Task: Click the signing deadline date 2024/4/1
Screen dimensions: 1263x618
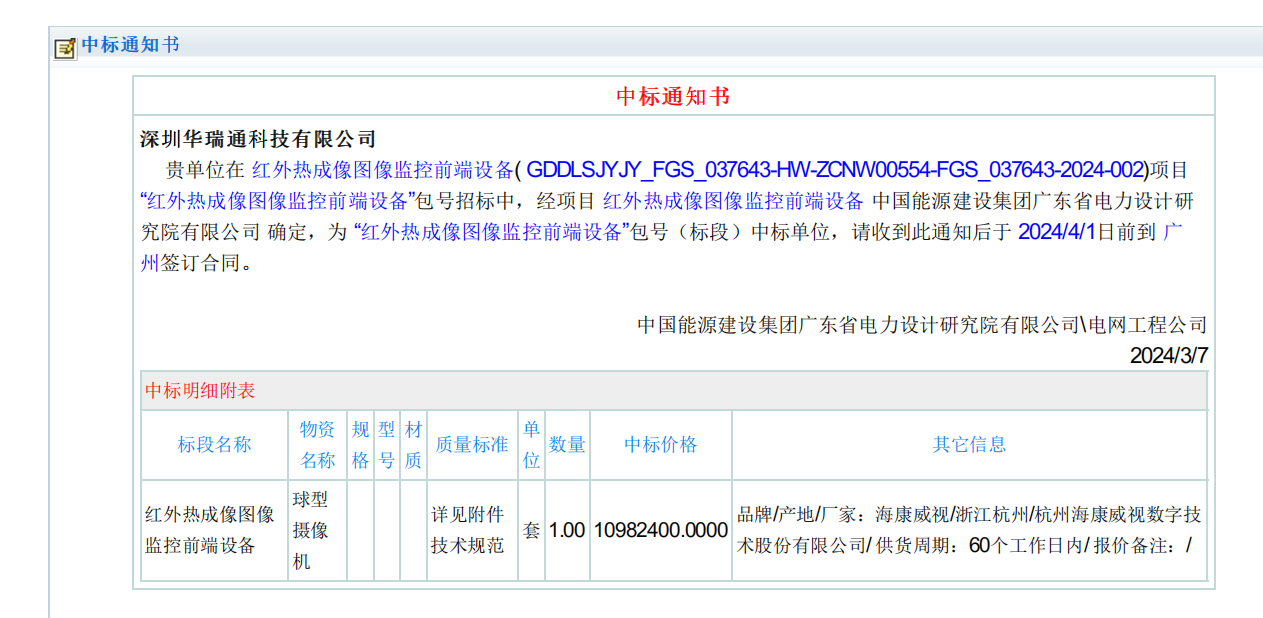Action: pos(1057,232)
